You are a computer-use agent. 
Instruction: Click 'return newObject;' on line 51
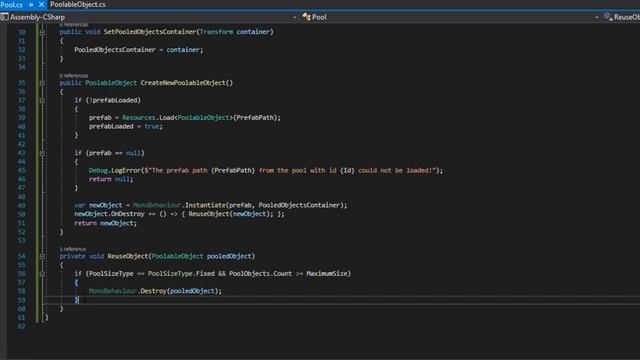tap(106, 223)
